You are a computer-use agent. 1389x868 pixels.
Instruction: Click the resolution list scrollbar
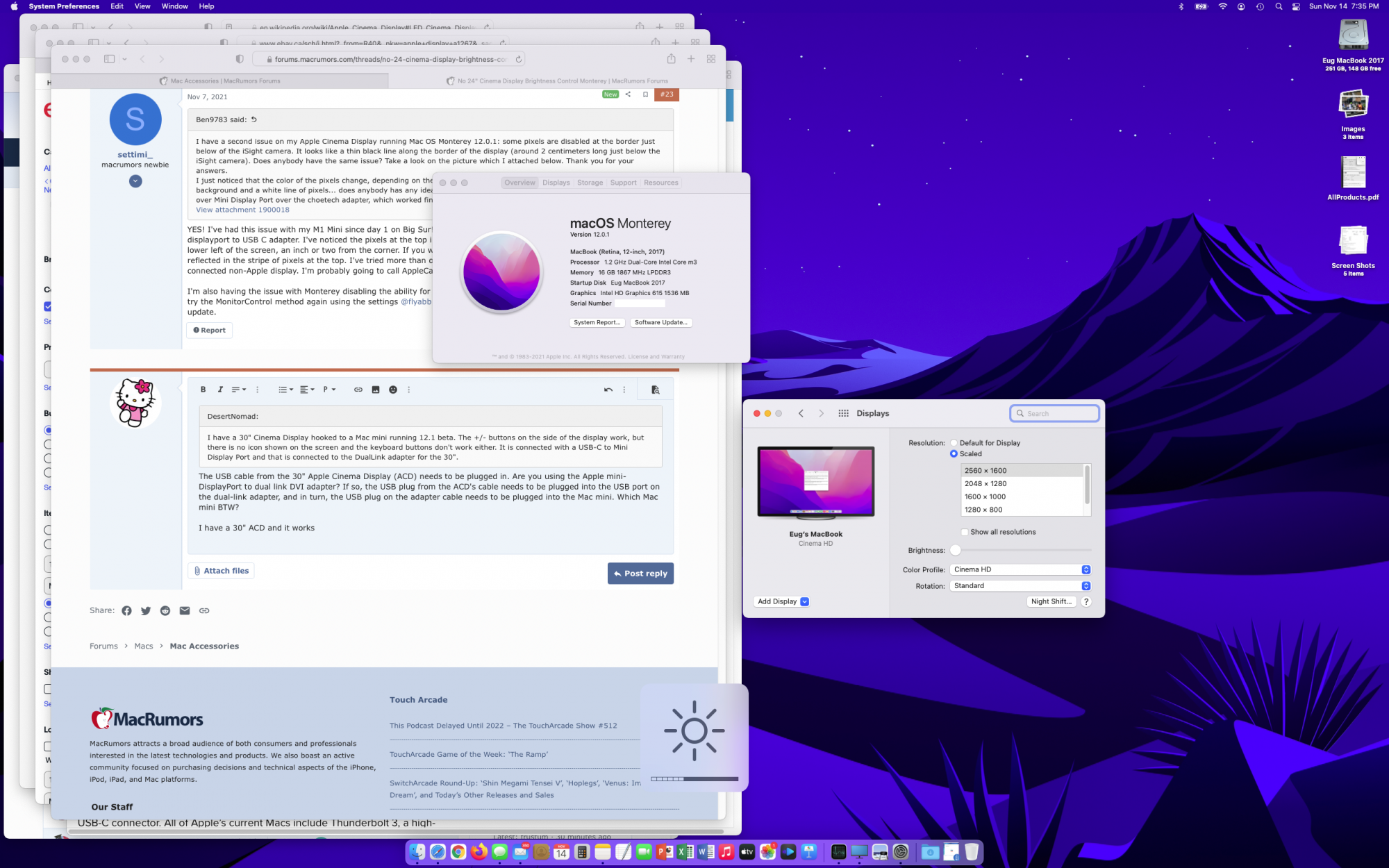click(1087, 485)
